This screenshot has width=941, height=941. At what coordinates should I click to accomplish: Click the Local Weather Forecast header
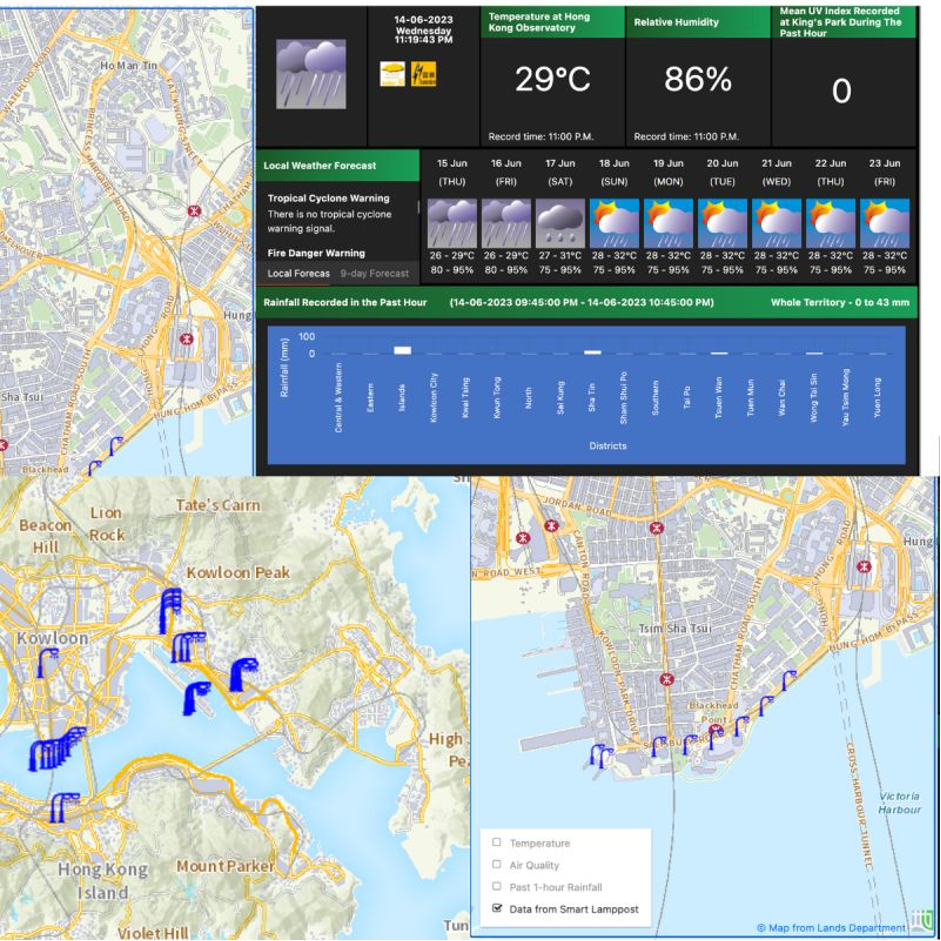pyautogui.click(x=338, y=166)
